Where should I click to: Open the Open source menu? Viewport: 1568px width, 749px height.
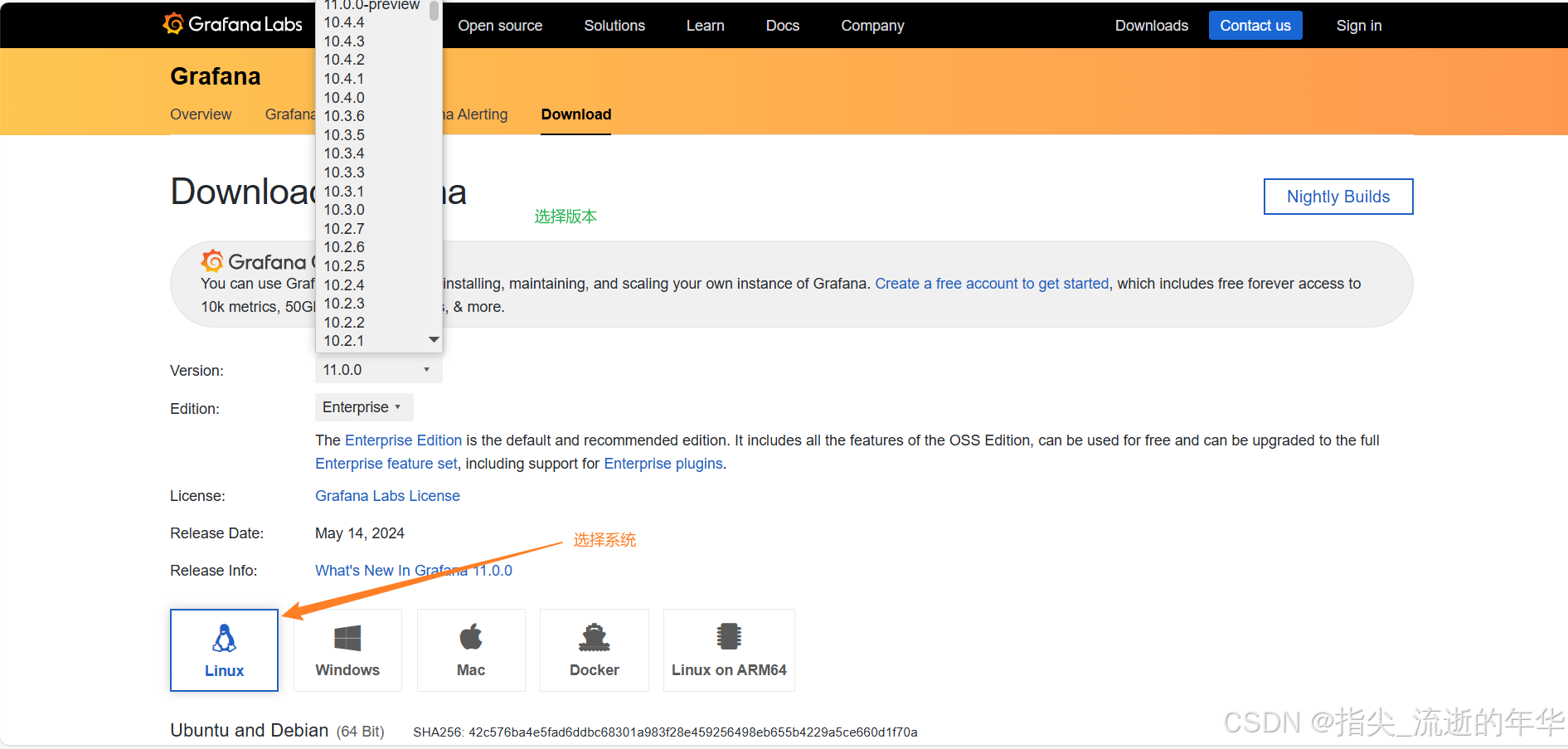click(500, 26)
